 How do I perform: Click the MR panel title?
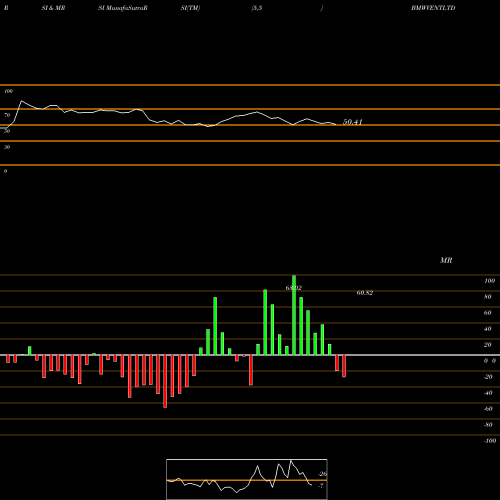tap(446, 260)
